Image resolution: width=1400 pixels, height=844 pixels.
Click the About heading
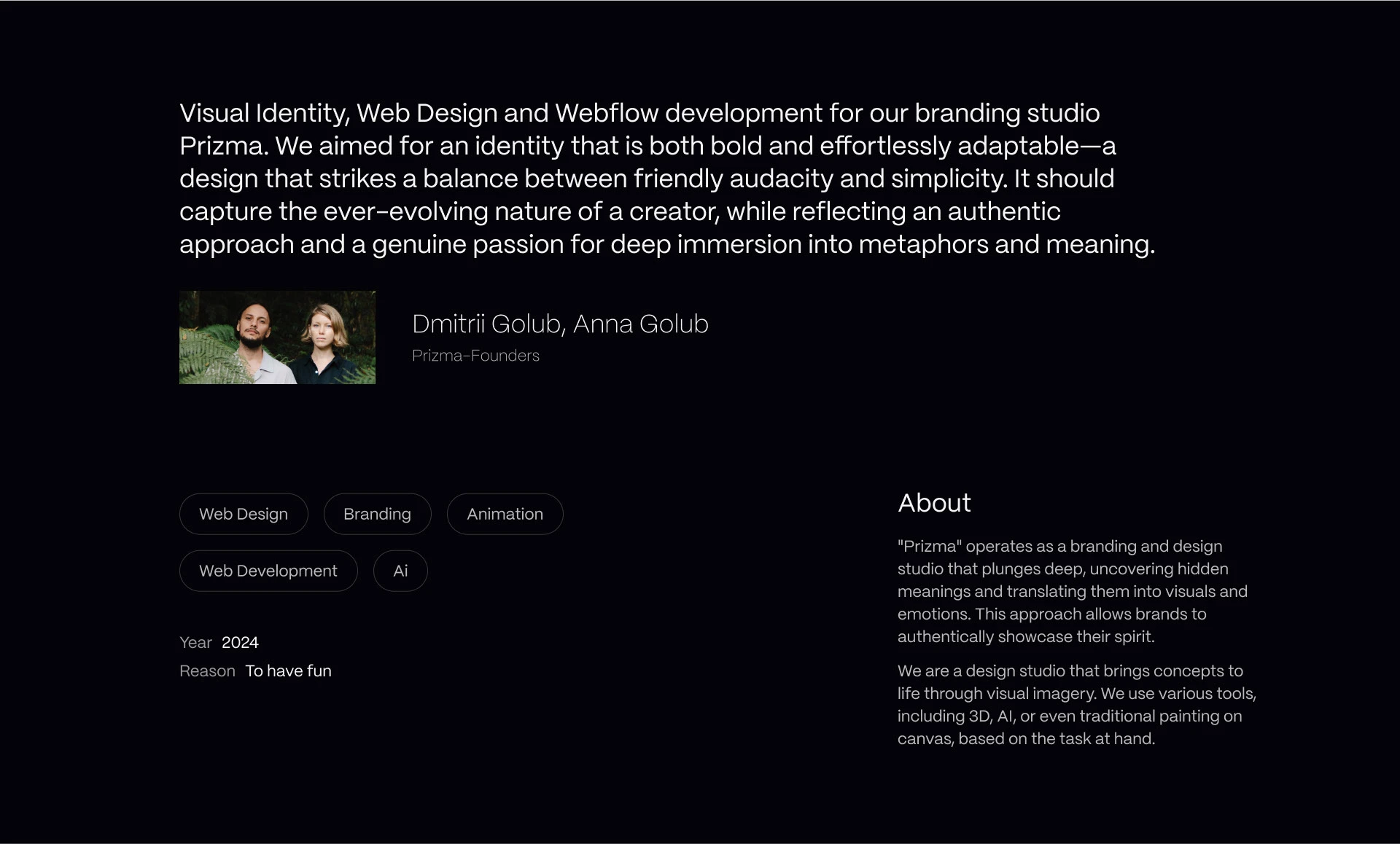click(934, 503)
